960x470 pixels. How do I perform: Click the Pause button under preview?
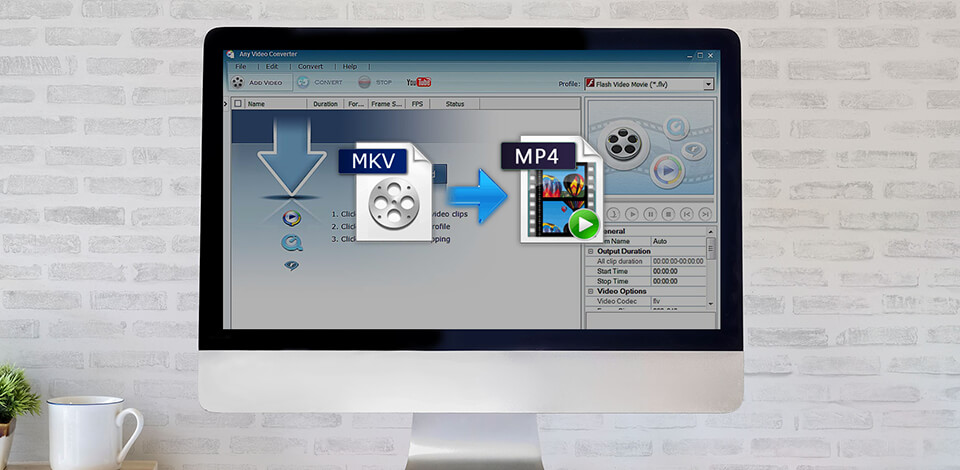(650, 214)
